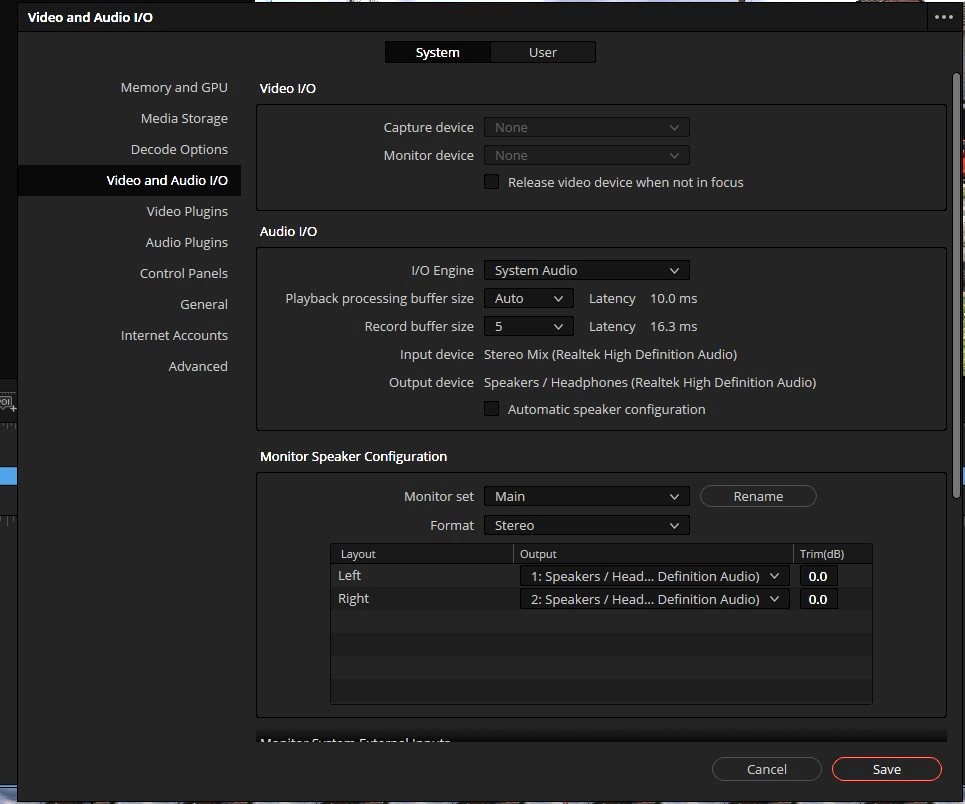Click the Cancel button

coord(766,769)
